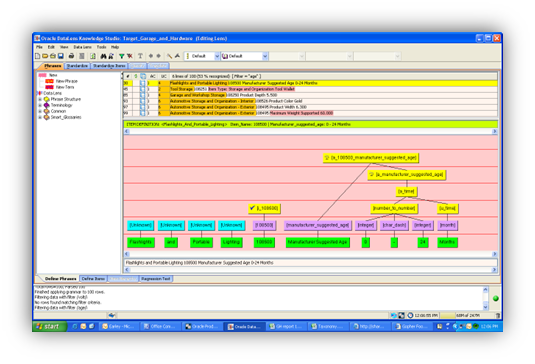Image resolution: width=535 pixels, height=364 pixels.
Task: Open the Edit menu
Action: 51,47
